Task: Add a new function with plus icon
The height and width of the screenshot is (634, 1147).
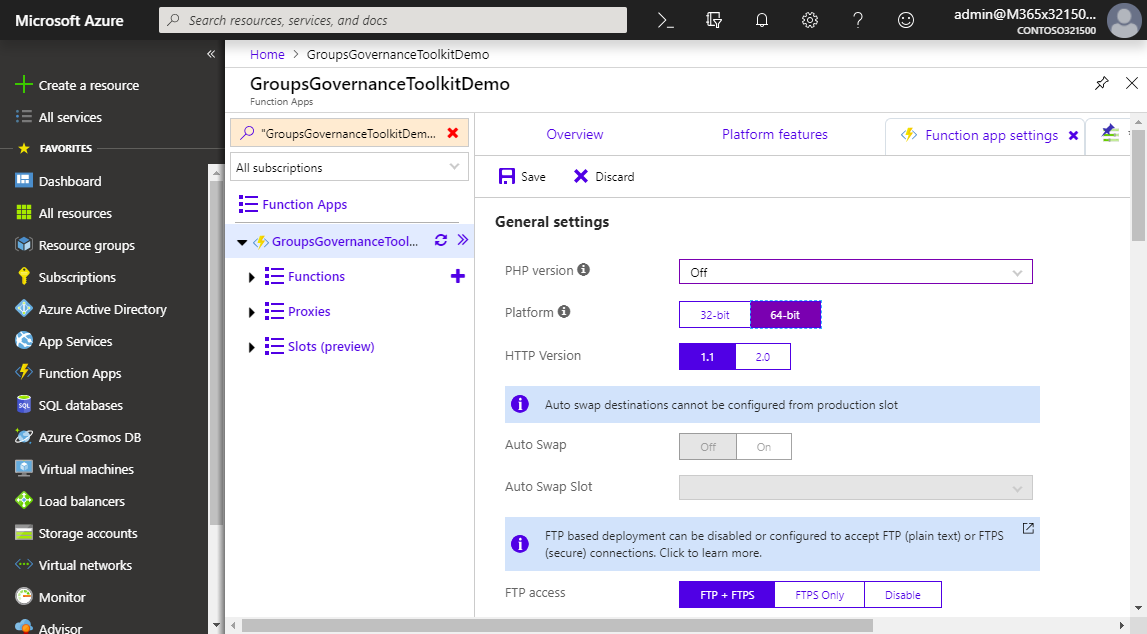Action: [458, 276]
